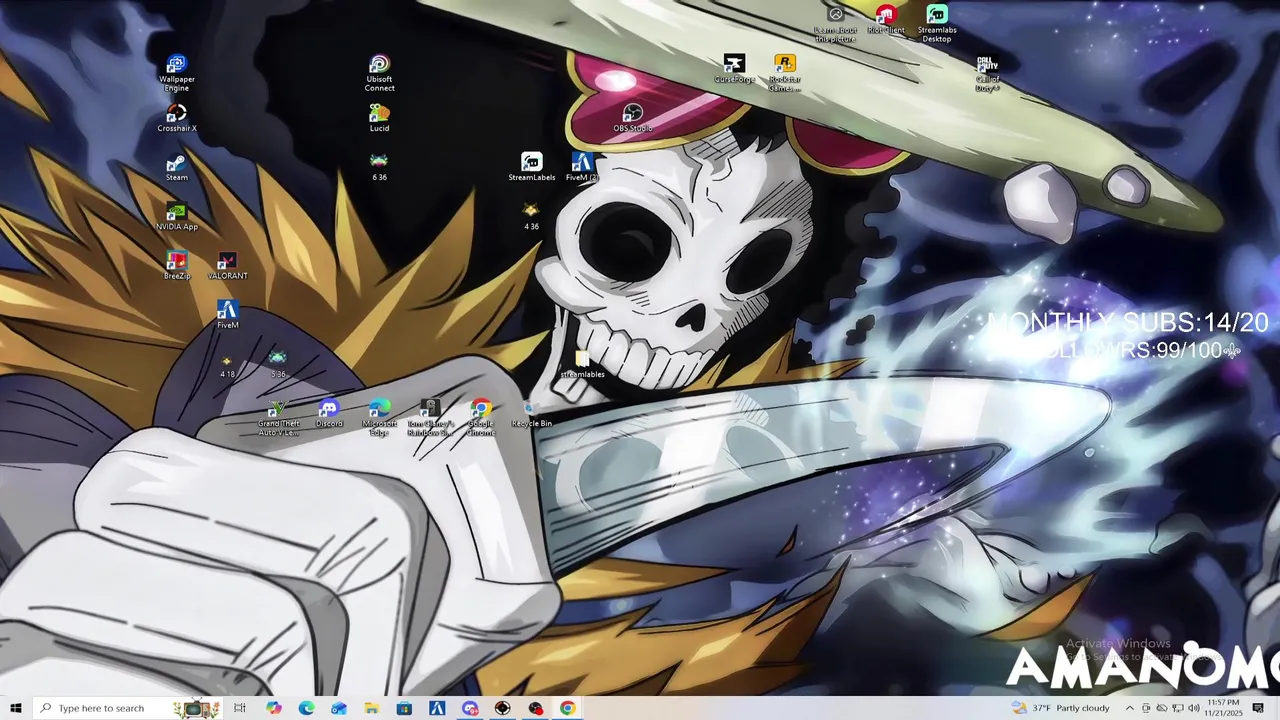Select the OBS Studio desktop icon

[632, 118]
